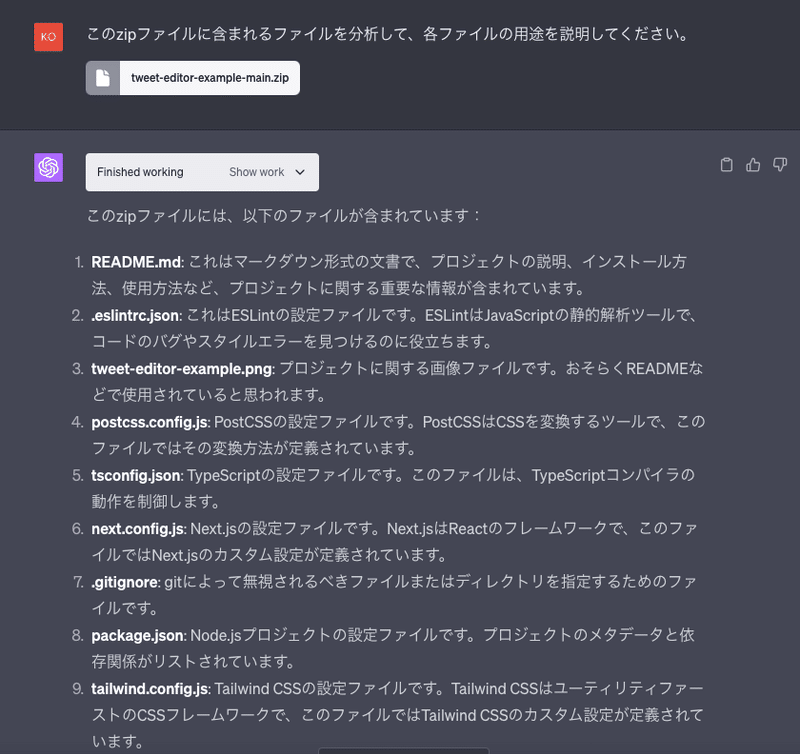This screenshot has height=754, width=800.
Task: Click the Finished working label
Action: 140,172
